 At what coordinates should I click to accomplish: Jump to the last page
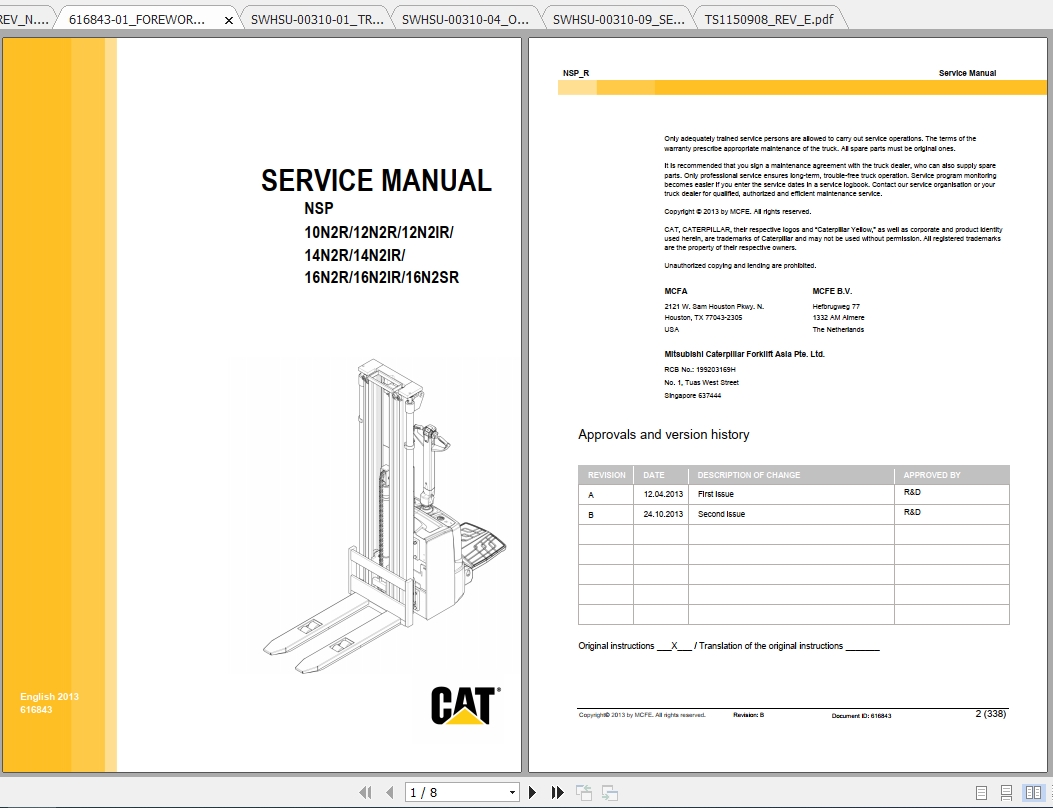pos(557,792)
